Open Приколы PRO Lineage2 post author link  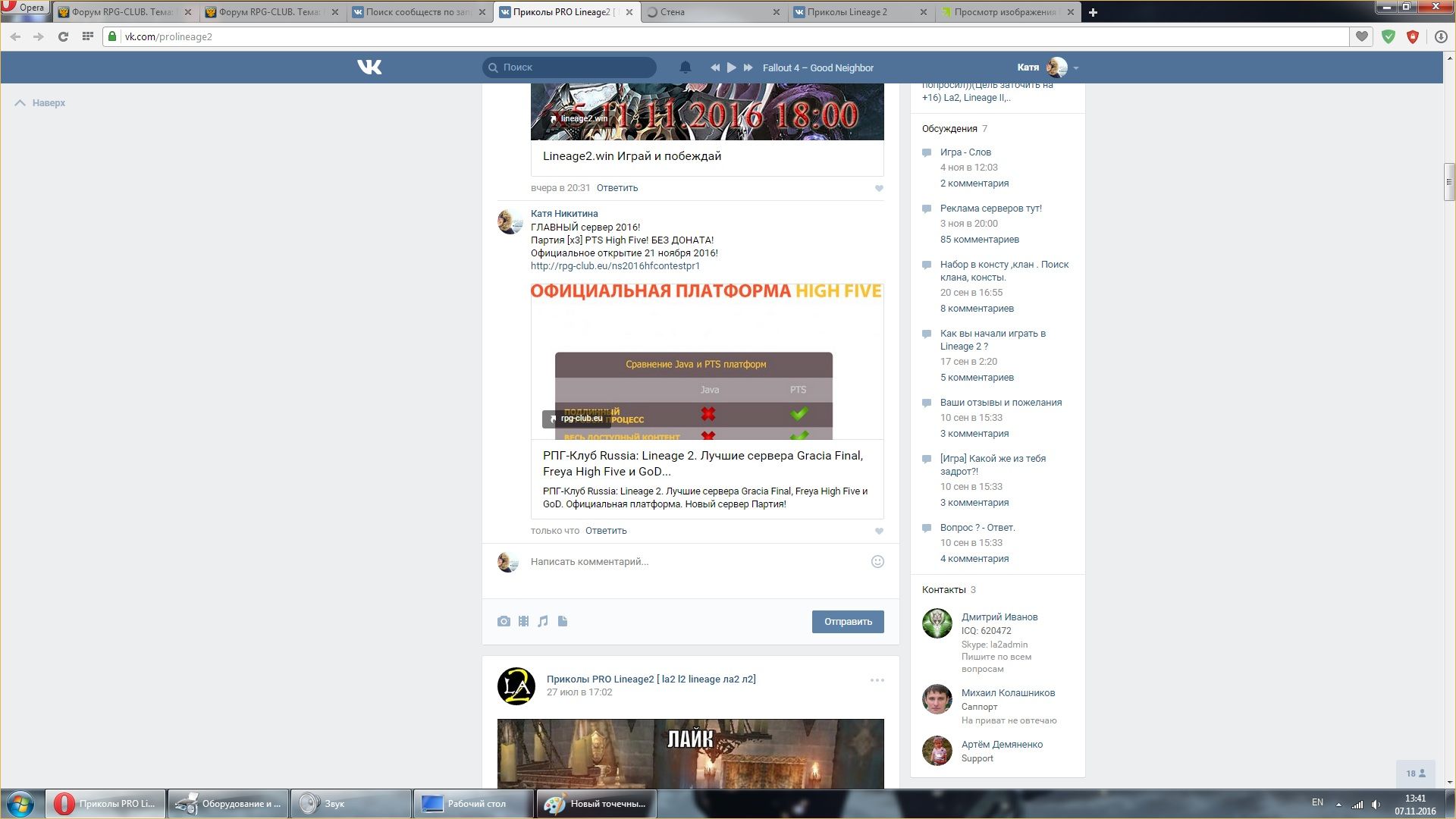click(x=651, y=679)
